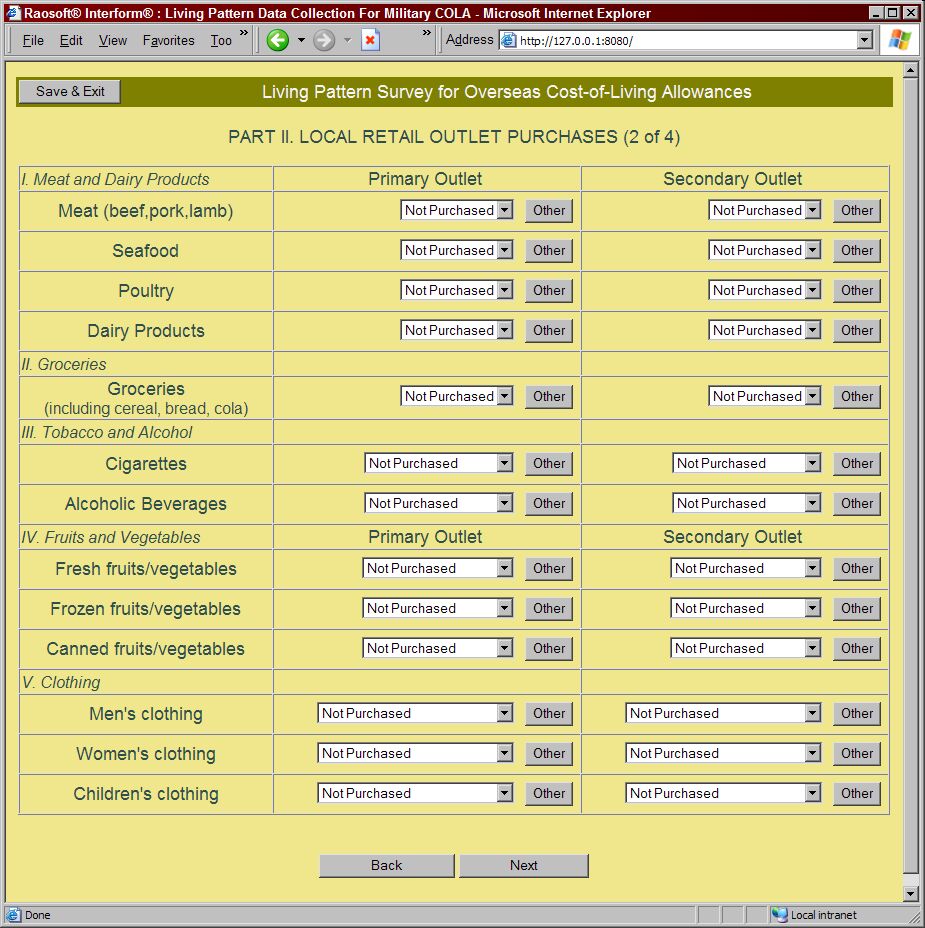The width and height of the screenshot is (925, 928).
Task: Open Canned fruits/vegetables Primary Outlet dropdown
Action: [x=437, y=648]
